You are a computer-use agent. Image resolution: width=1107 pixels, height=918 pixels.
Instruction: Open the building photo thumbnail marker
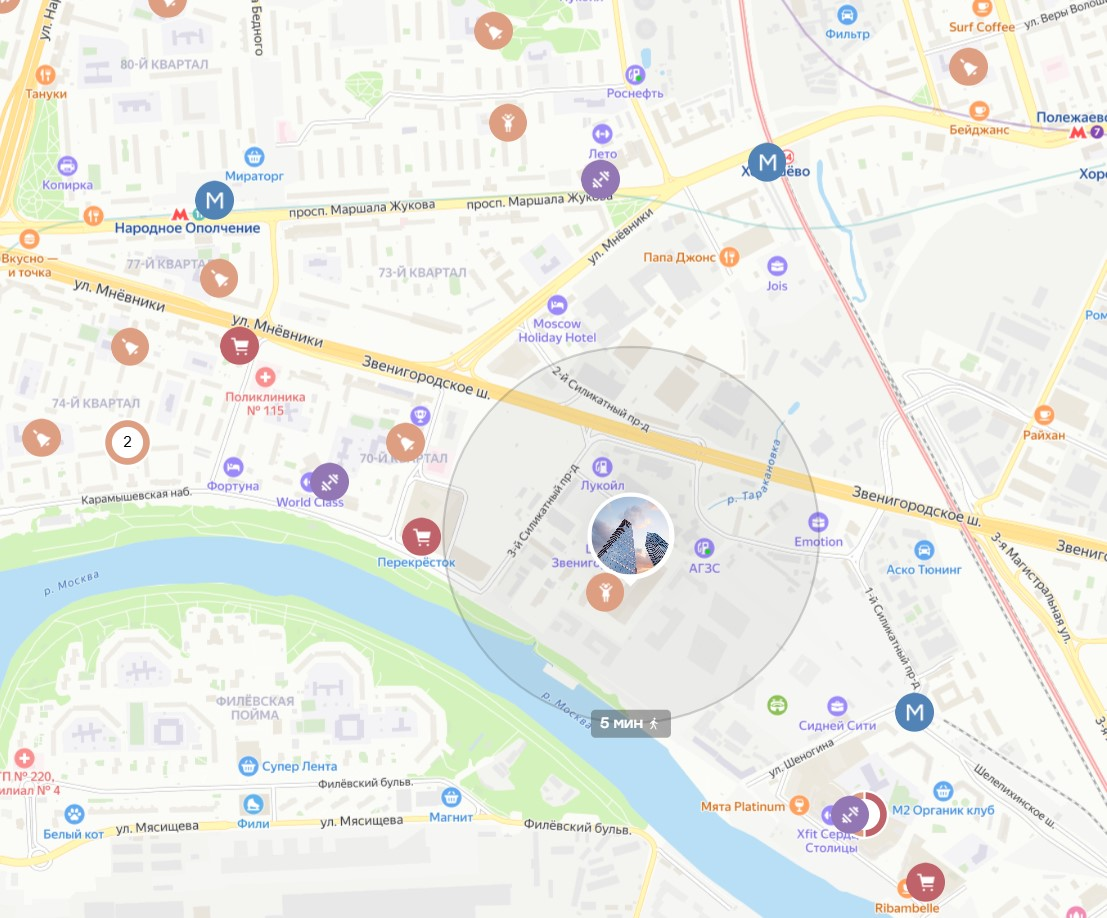point(630,535)
